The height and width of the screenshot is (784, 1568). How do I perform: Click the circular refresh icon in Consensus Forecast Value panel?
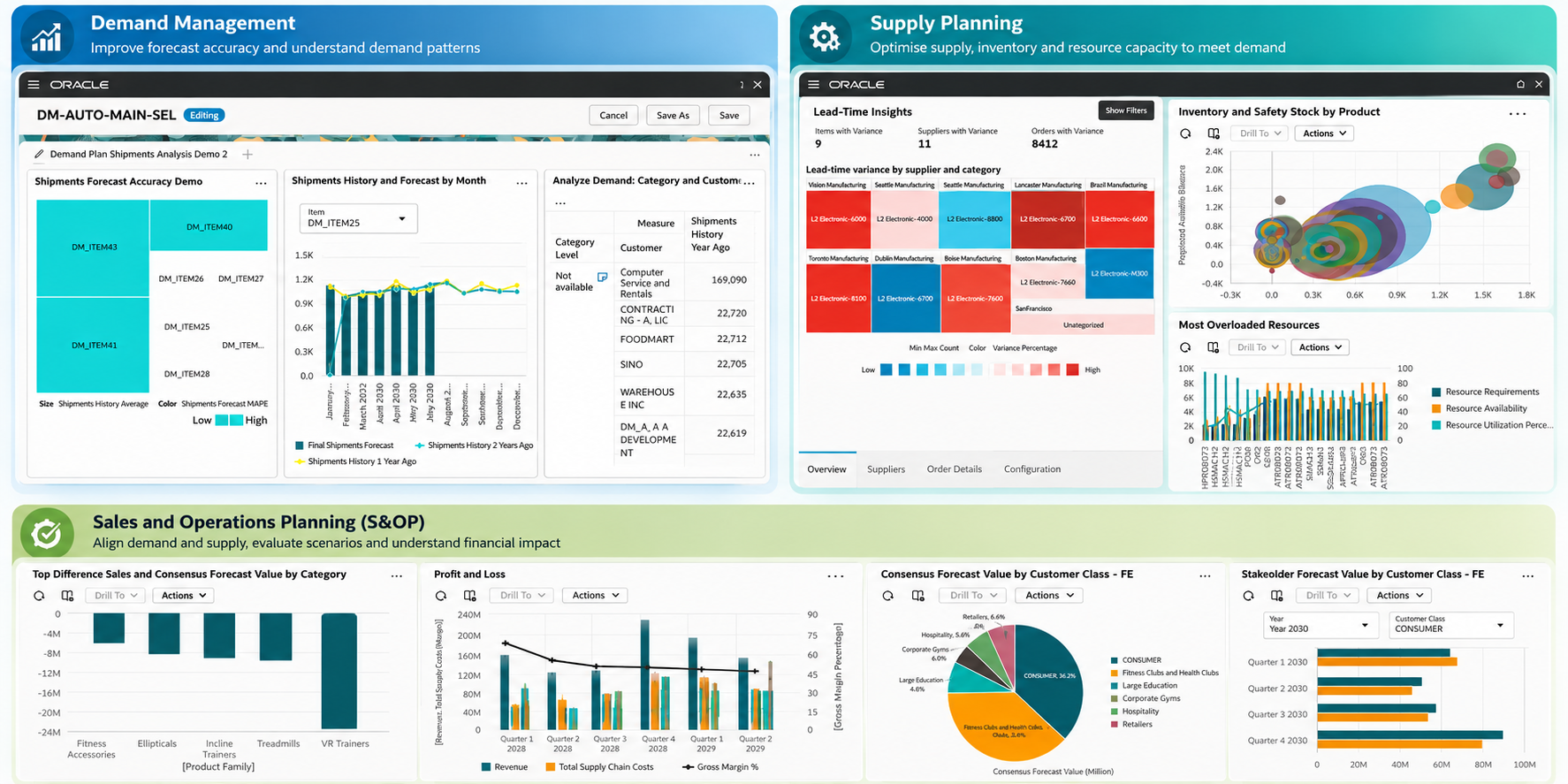coord(887,596)
